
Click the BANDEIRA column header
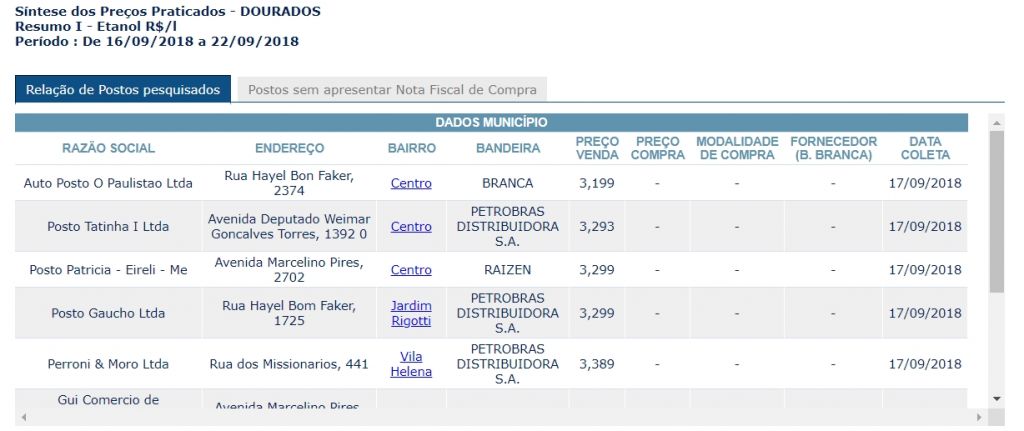507,148
